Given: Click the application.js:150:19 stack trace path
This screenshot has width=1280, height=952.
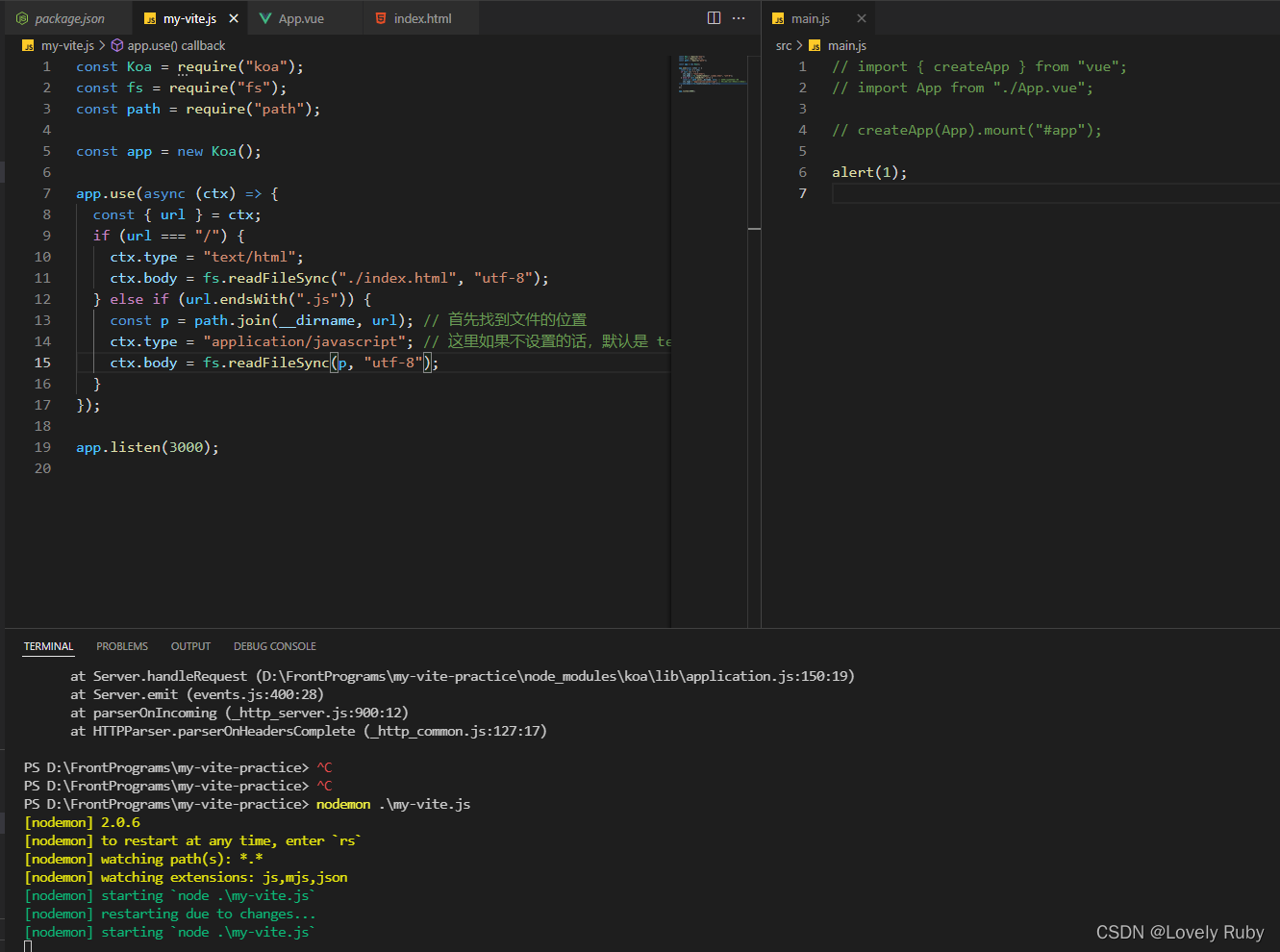Looking at the screenshot, I should (x=555, y=676).
